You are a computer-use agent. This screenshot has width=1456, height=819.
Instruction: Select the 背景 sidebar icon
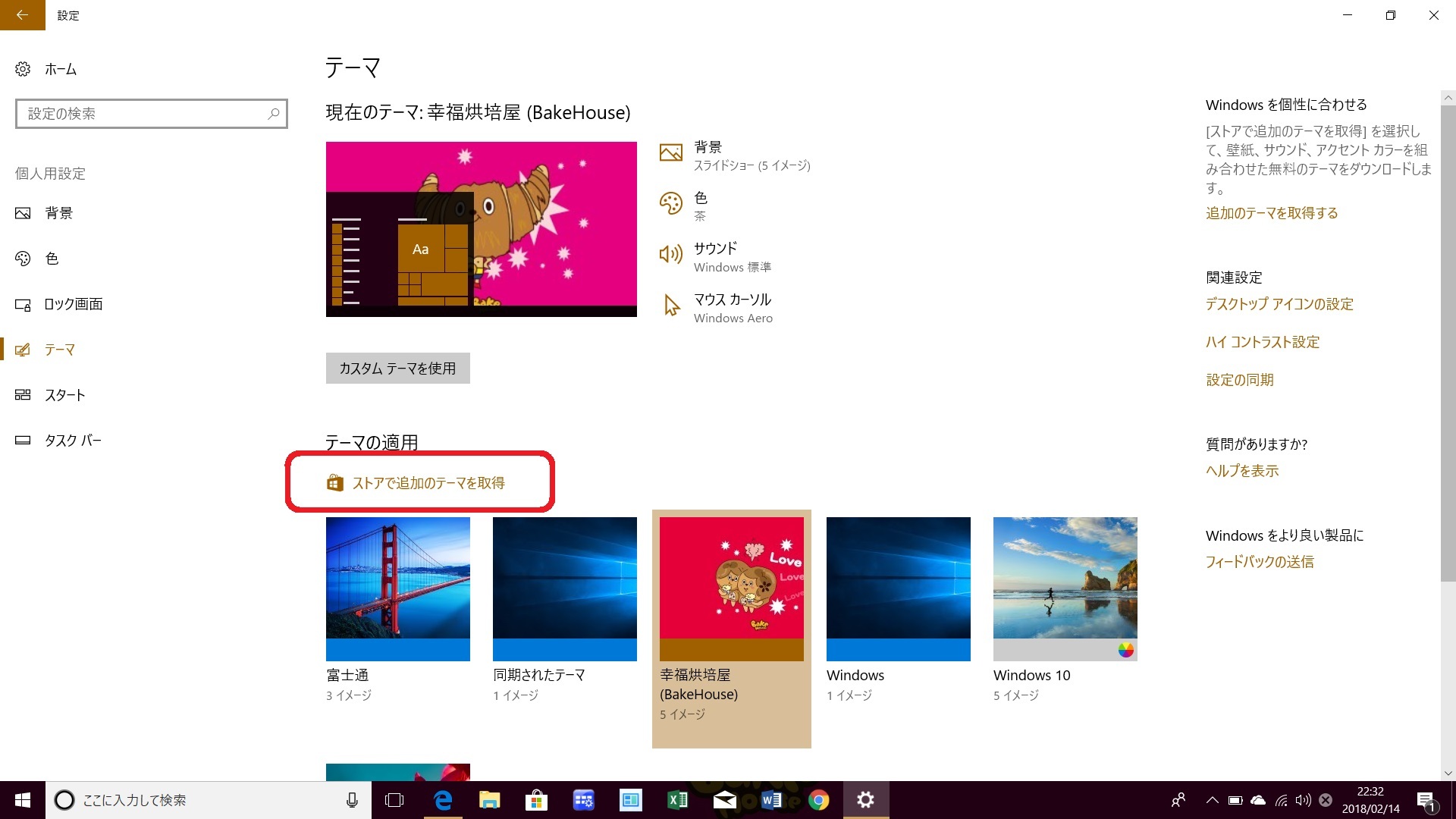coord(23,213)
